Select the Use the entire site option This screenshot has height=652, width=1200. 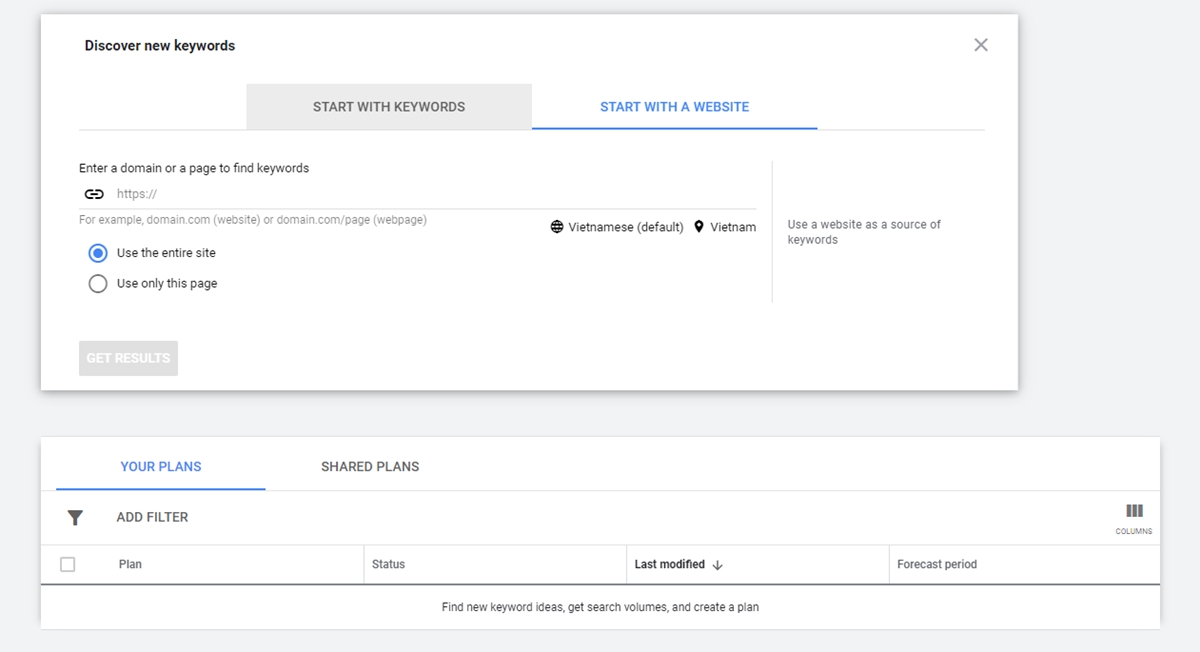pyautogui.click(x=98, y=253)
